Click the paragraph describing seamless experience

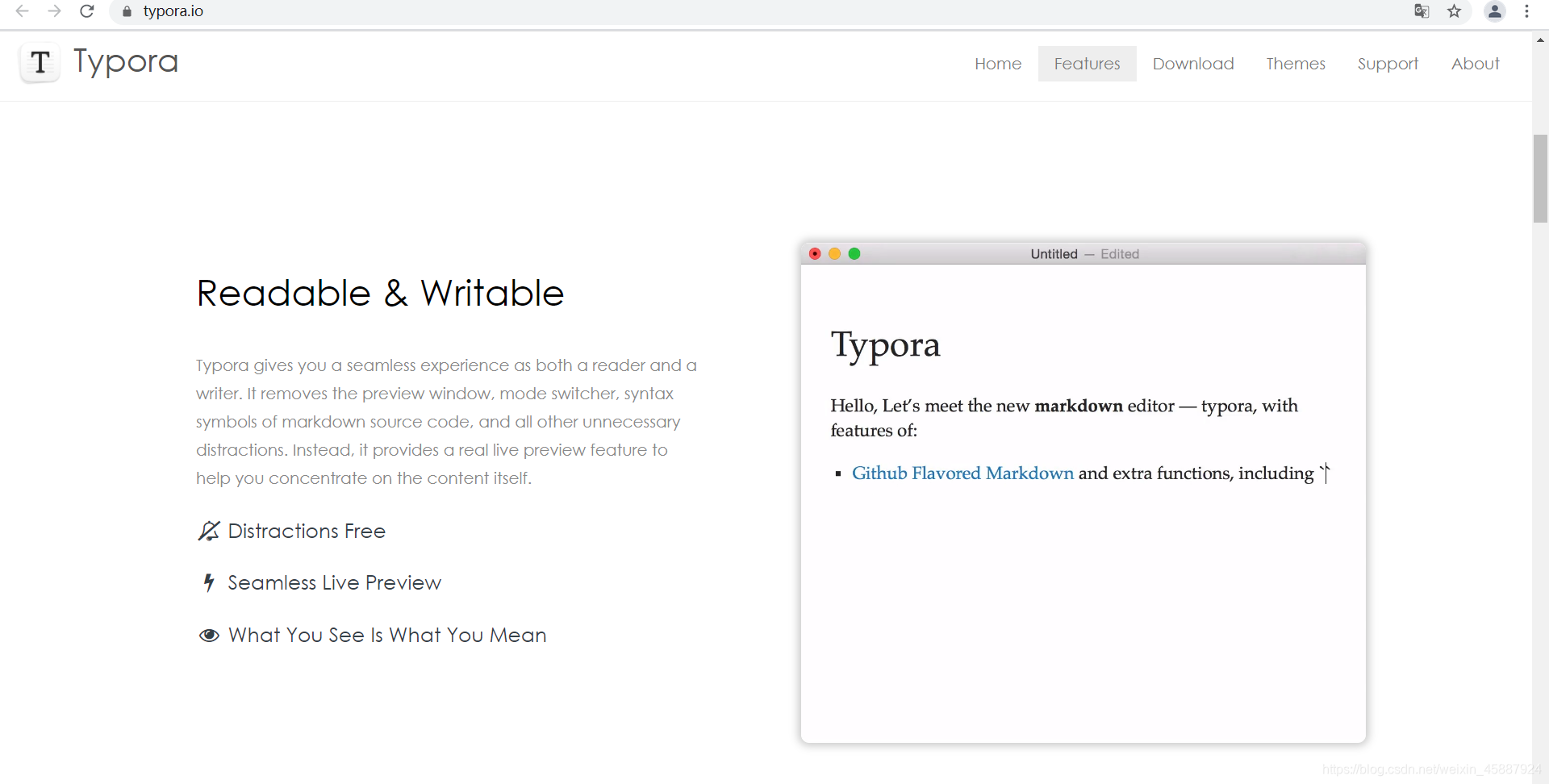(x=446, y=422)
